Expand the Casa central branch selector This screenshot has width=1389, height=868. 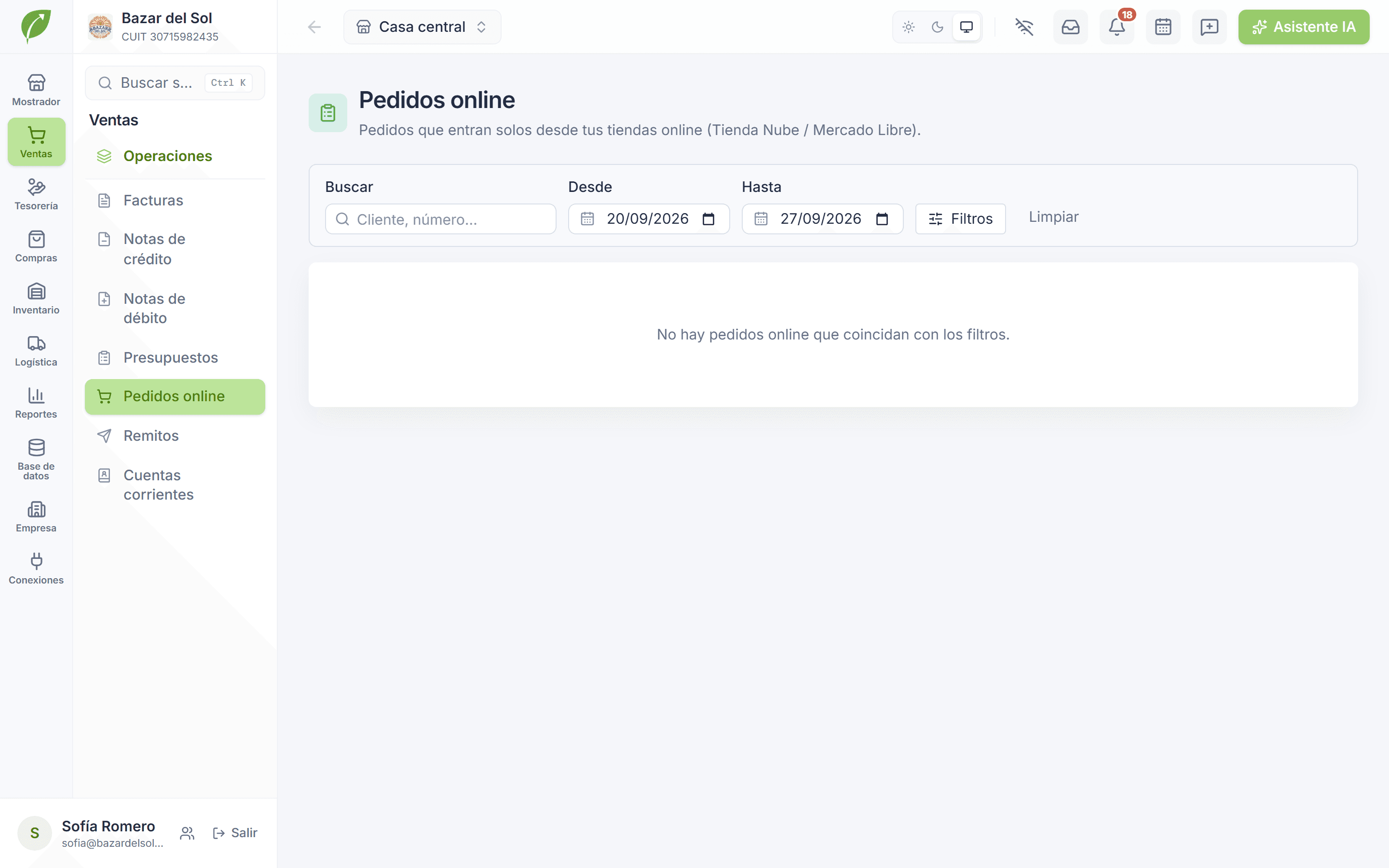422,27
